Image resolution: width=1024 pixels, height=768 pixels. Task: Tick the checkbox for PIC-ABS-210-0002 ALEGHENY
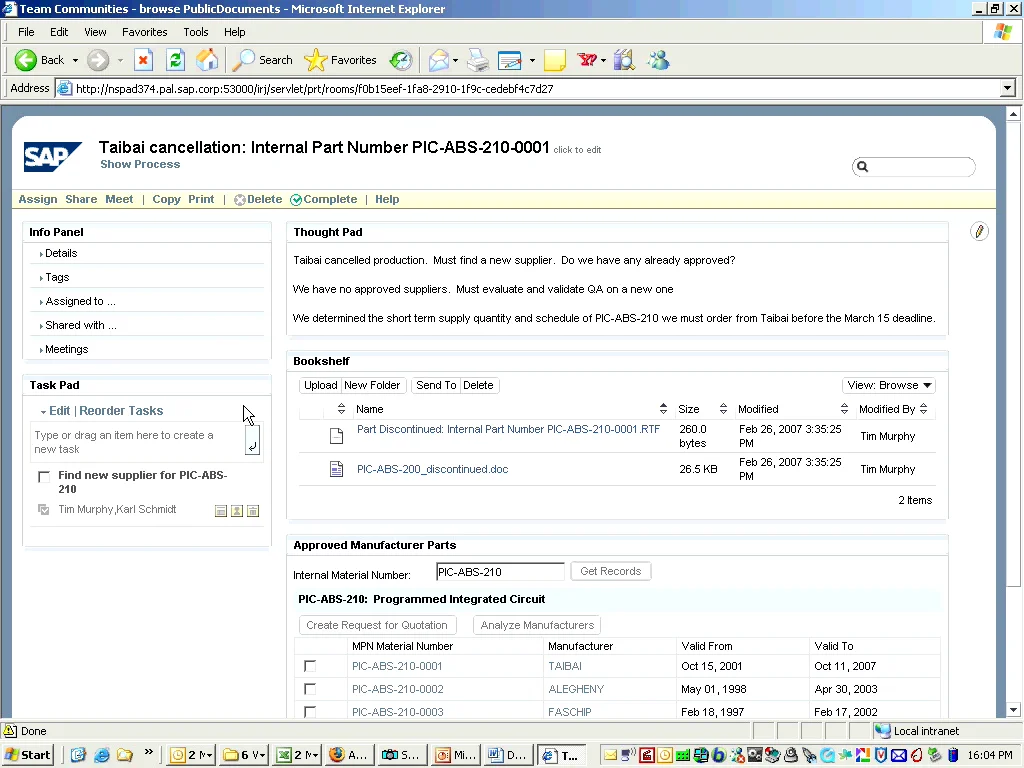click(310, 689)
